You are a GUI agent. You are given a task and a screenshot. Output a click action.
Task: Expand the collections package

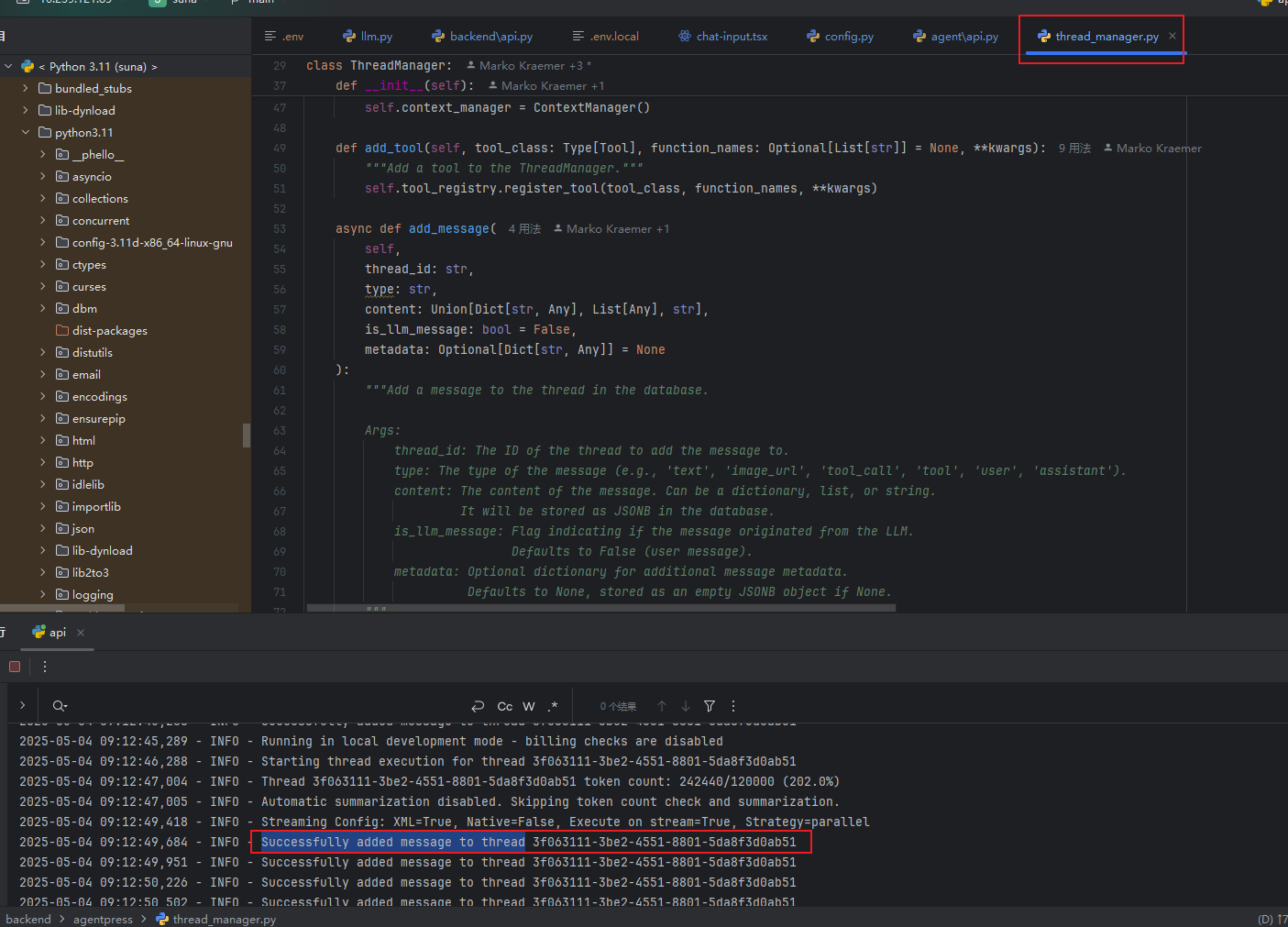point(43,198)
